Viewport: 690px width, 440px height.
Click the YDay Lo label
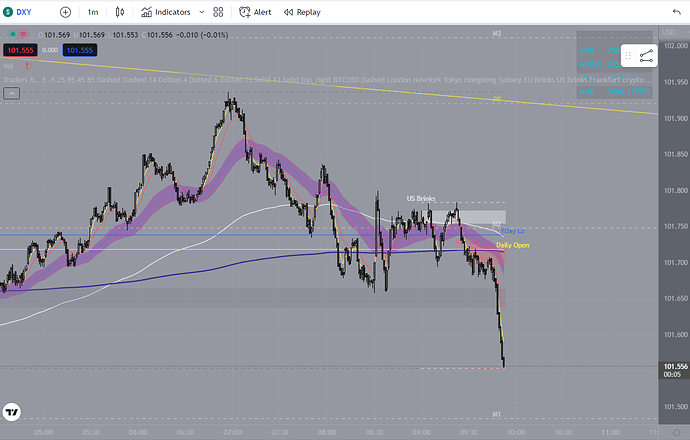click(x=512, y=231)
